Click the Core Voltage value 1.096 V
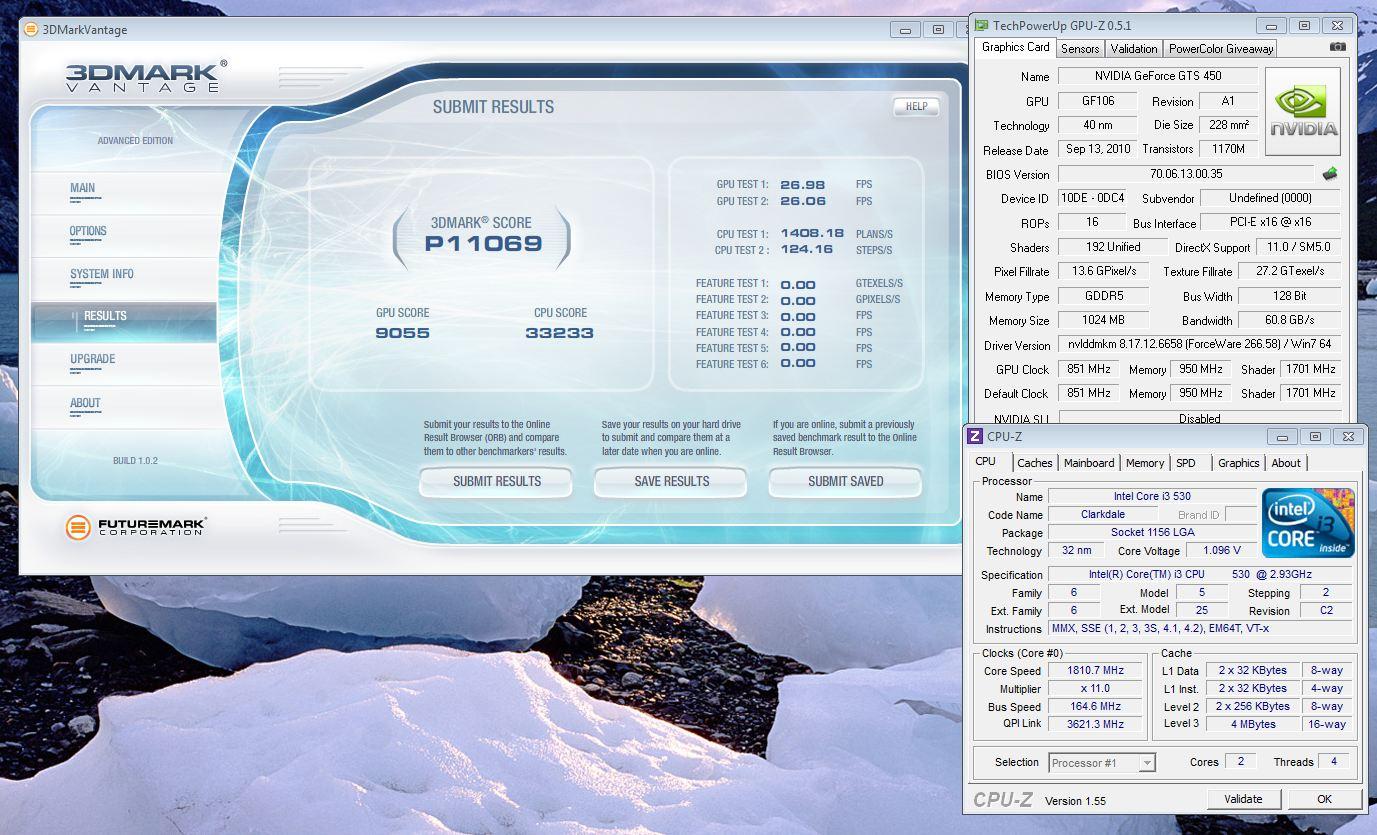Viewport: 1377px width, 835px height. (1221, 551)
